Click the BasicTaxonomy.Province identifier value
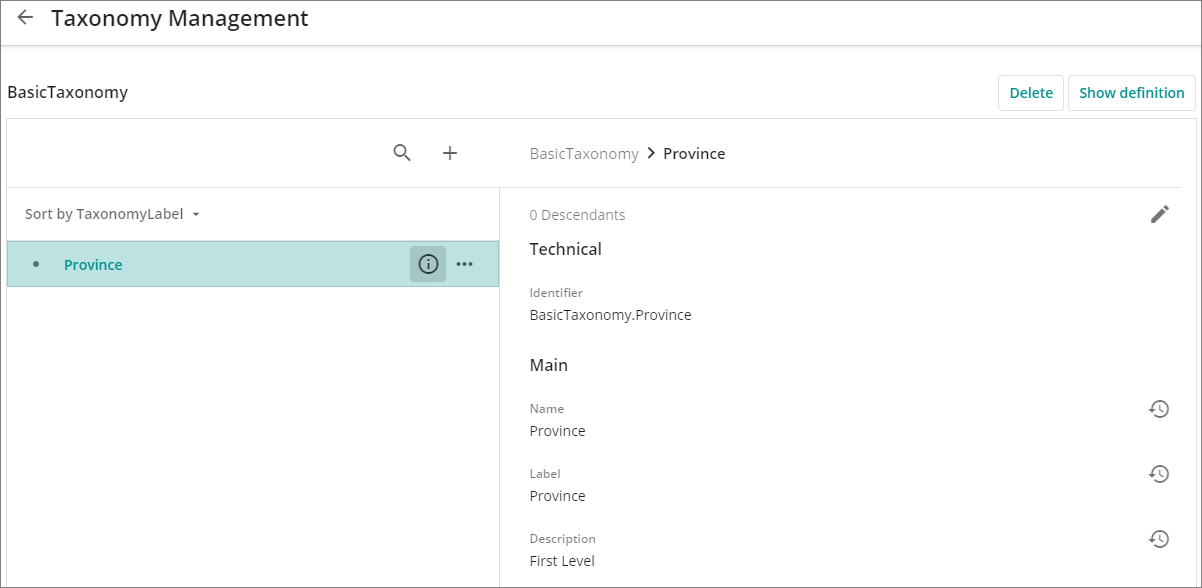Viewport: 1202px width, 588px height. [610, 315]
